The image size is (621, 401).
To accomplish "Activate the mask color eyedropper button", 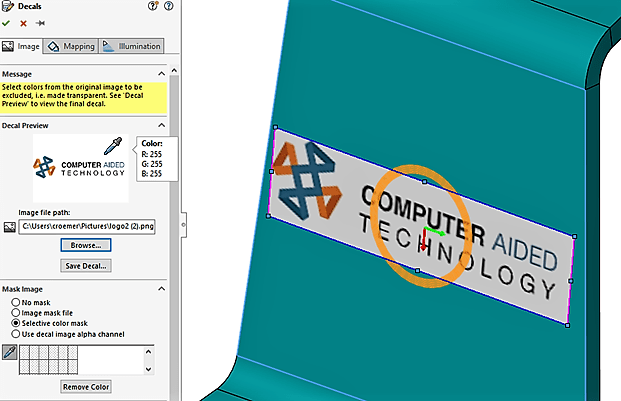I will tap(10, 352).
